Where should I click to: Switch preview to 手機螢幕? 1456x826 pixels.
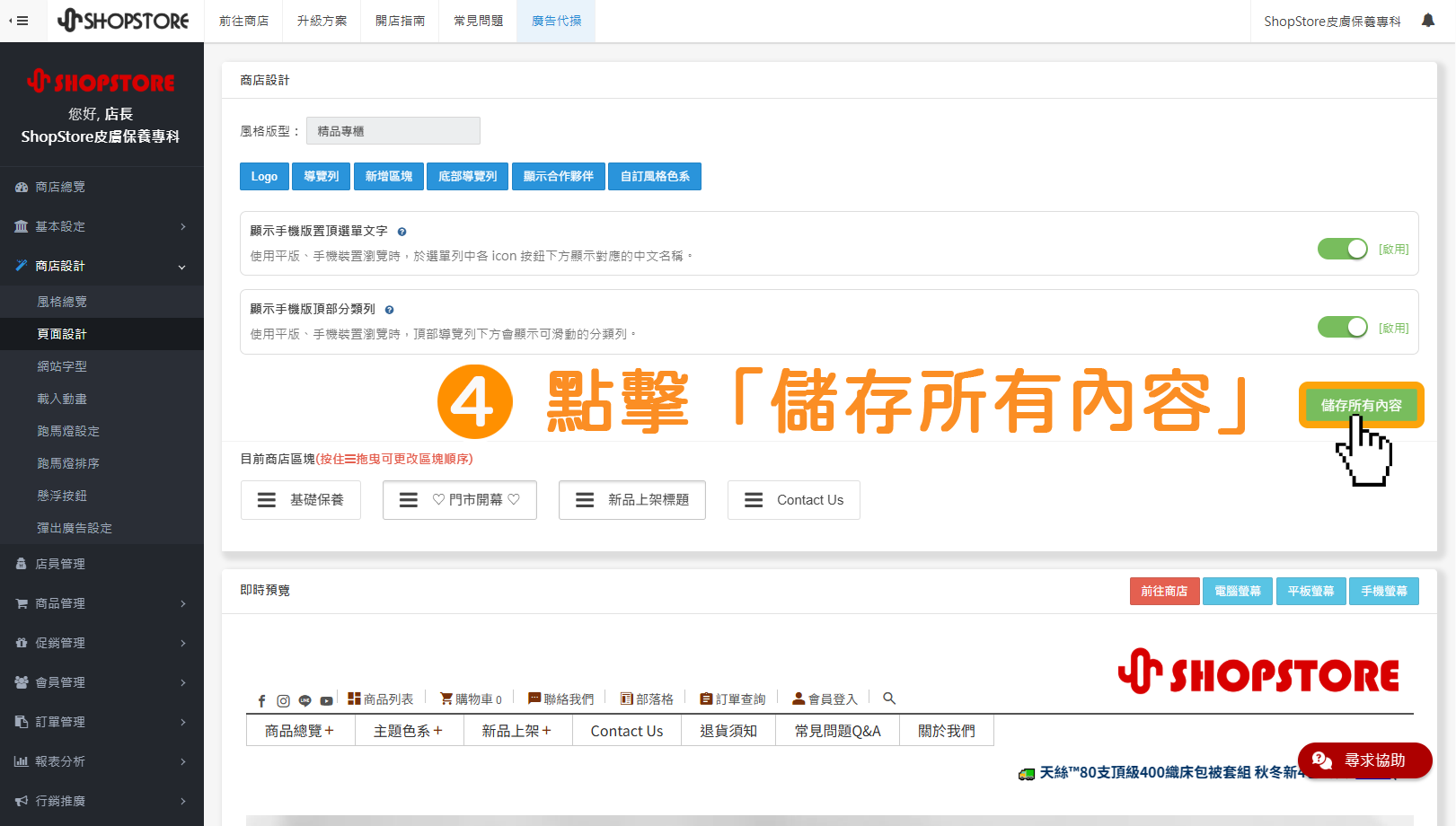tap(1384, 591)
